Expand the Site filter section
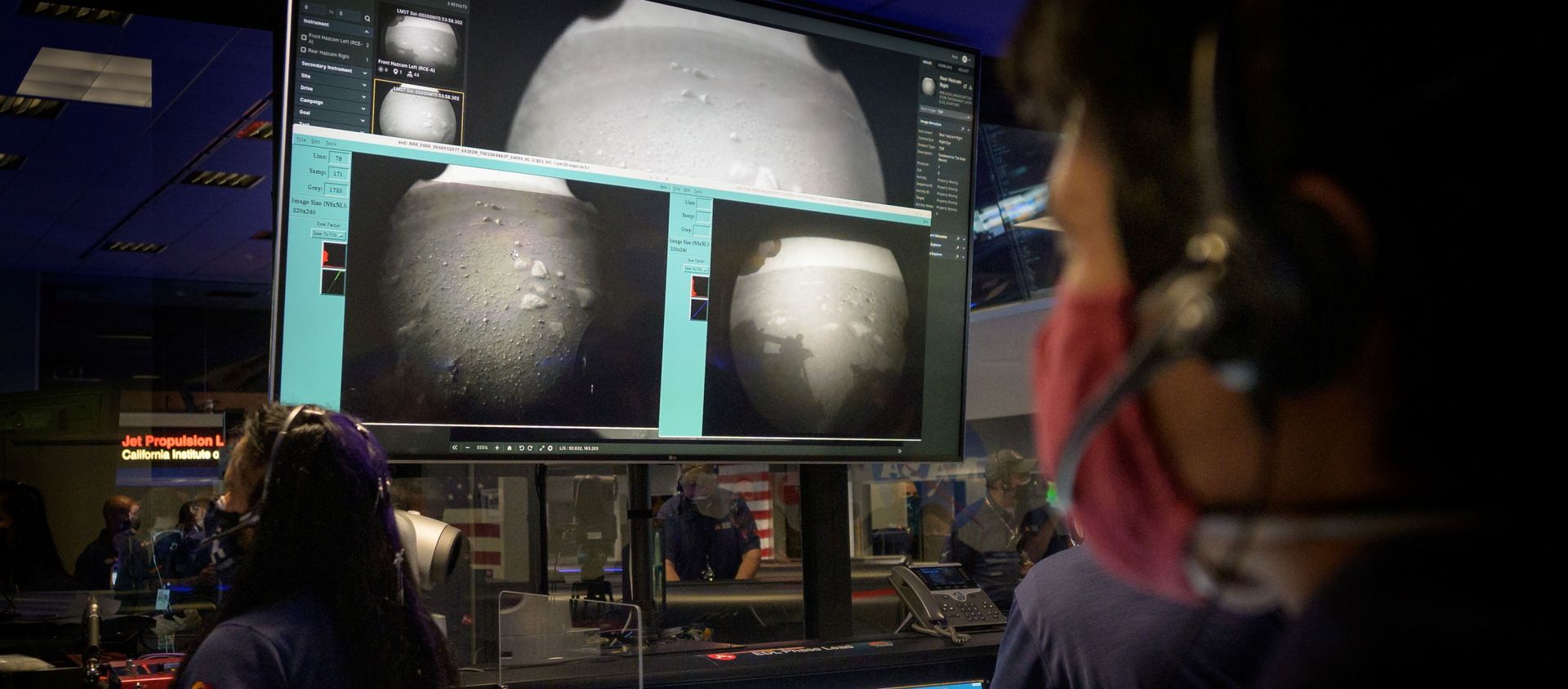1568x689 pixels. [364, 85]
